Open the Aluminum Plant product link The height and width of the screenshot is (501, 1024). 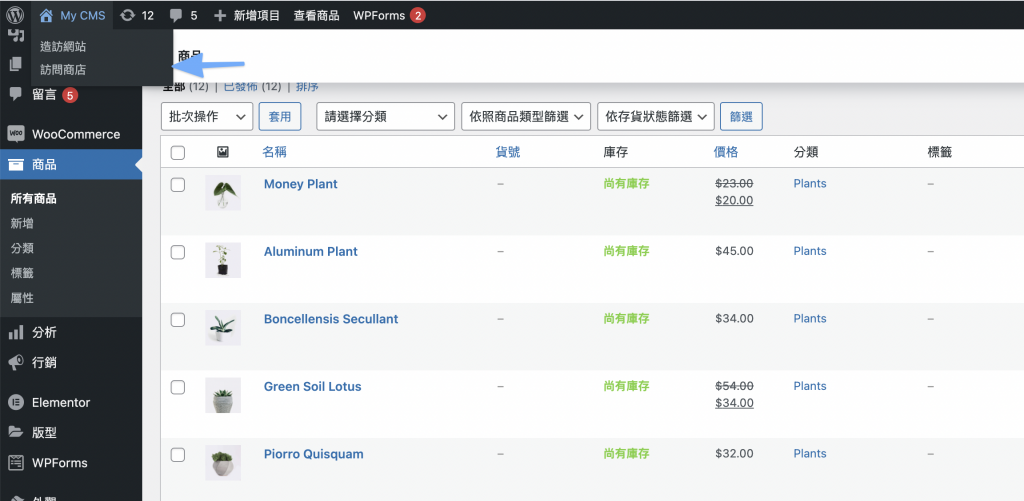tap(311, 251)
